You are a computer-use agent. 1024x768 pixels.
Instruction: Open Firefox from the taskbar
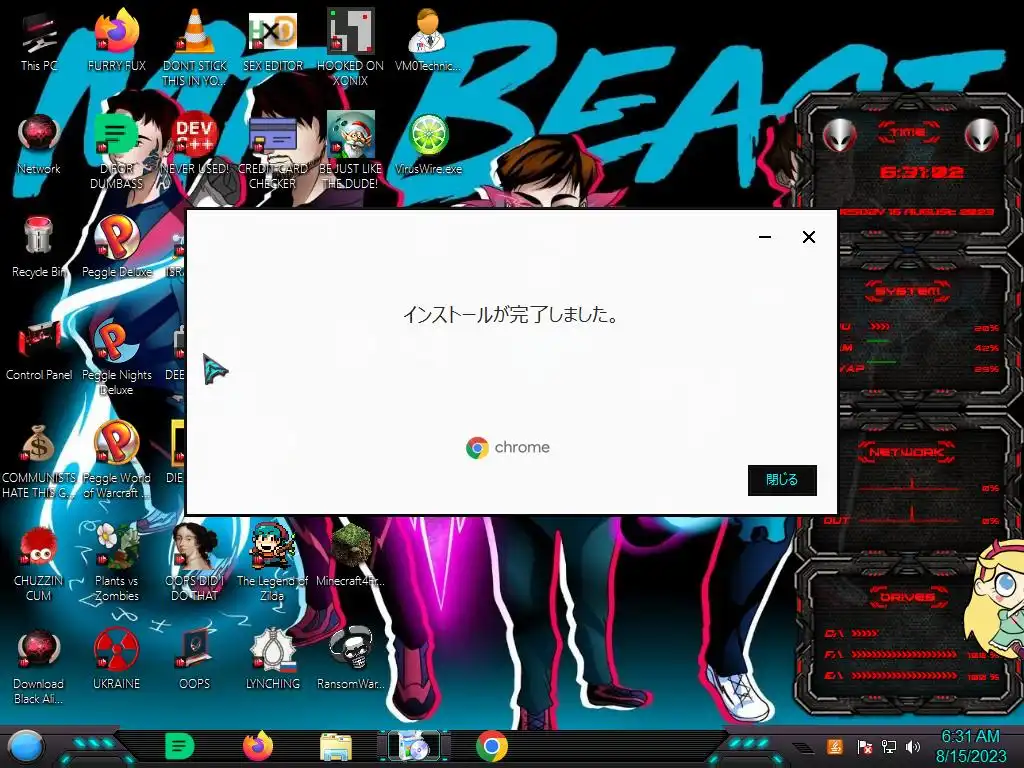pyautogui.click(x=258, y=746)
